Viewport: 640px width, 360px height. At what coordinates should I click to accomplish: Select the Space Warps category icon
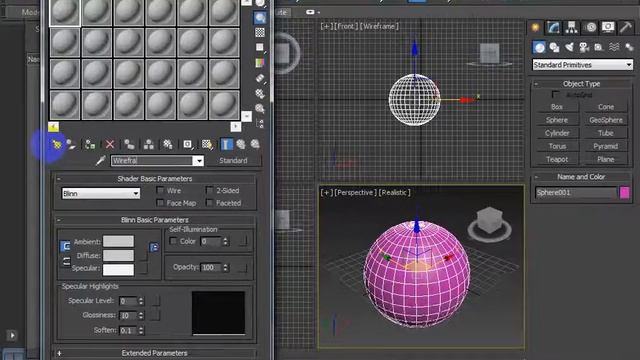tap(614, 47)
